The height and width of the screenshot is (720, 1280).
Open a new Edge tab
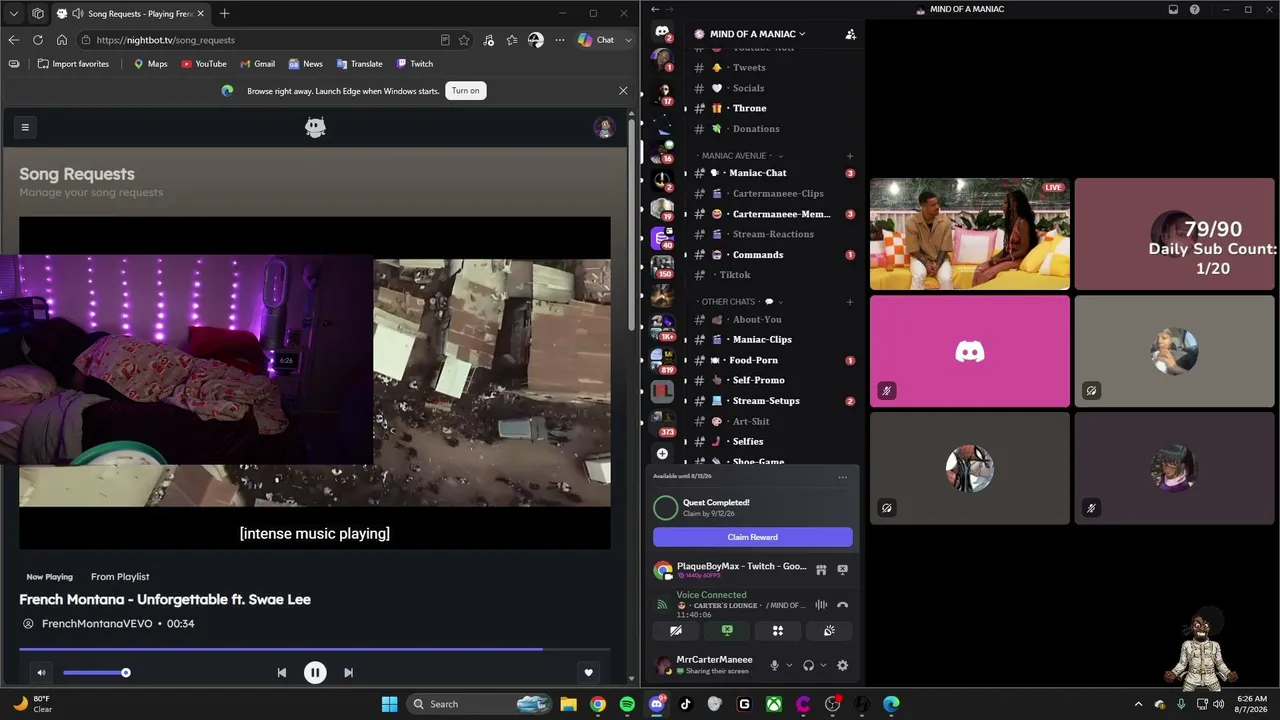(224, 13)
